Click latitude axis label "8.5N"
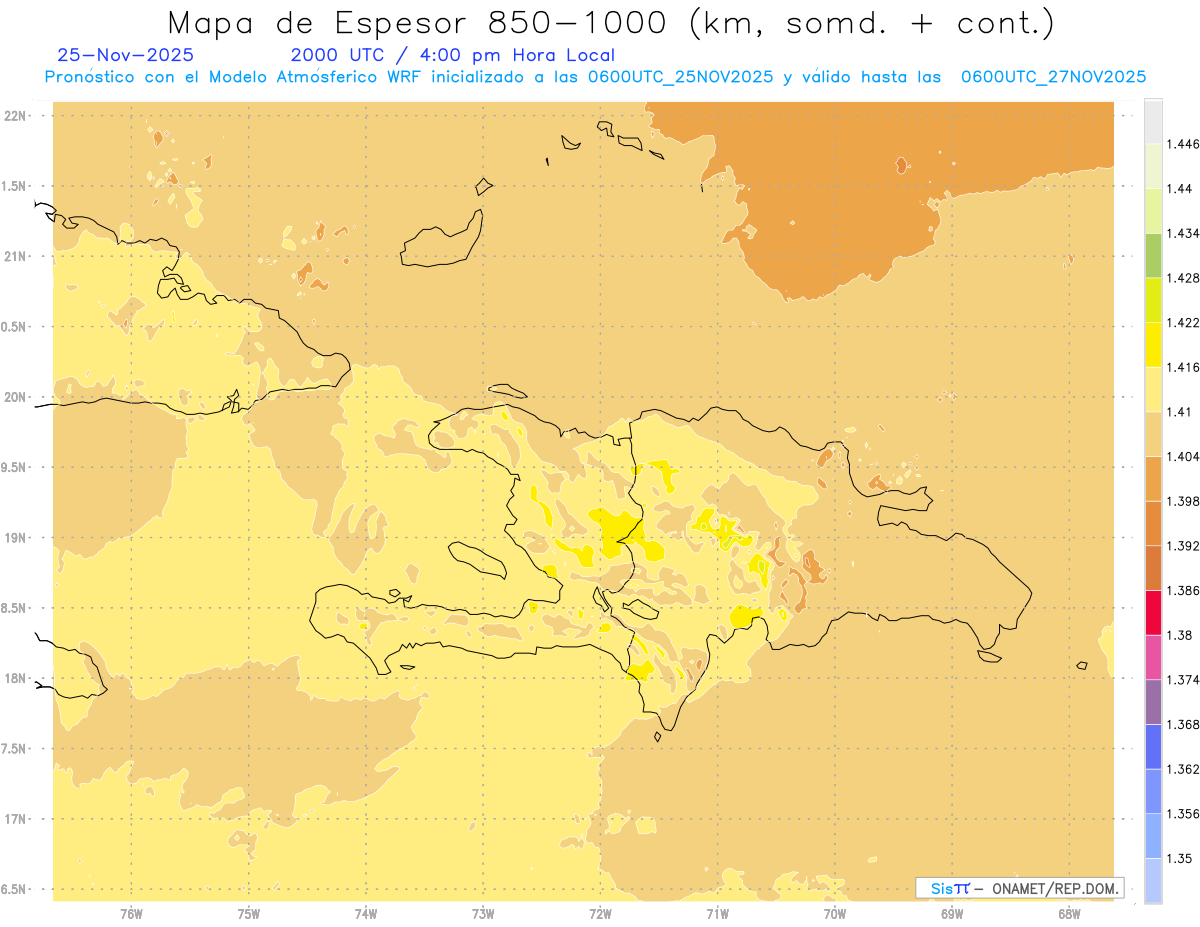Screen dimensions: 1200x927 15,609
